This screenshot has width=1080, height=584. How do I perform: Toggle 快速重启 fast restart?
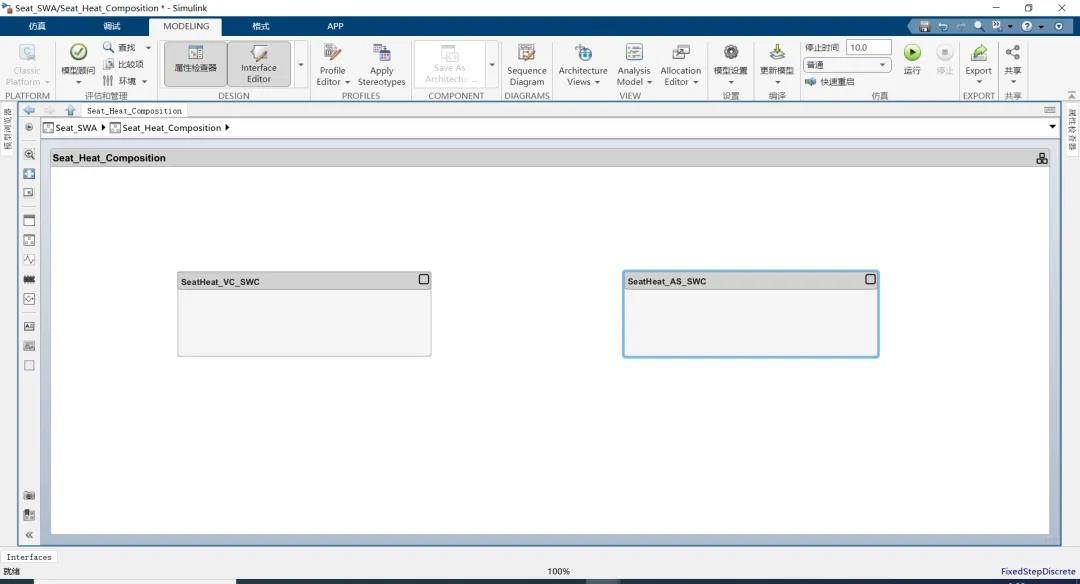click(830, 82)
